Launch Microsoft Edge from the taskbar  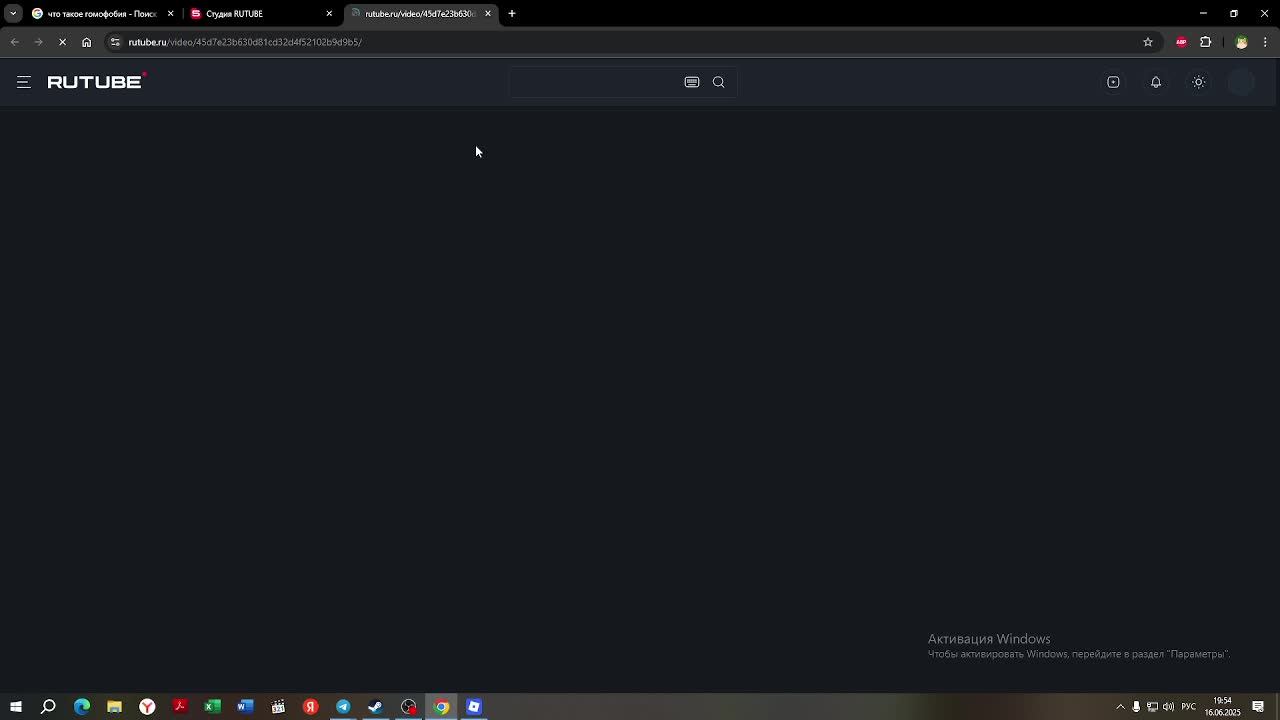(82, 707)
